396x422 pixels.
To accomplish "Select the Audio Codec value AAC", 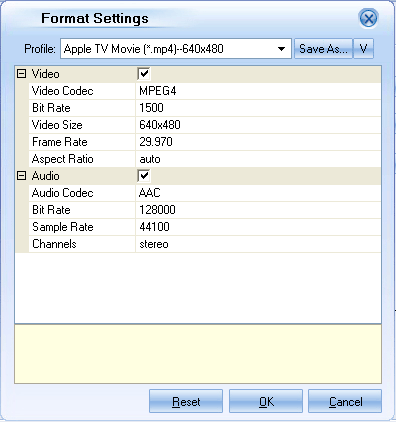I will click(x=258, y=193).
